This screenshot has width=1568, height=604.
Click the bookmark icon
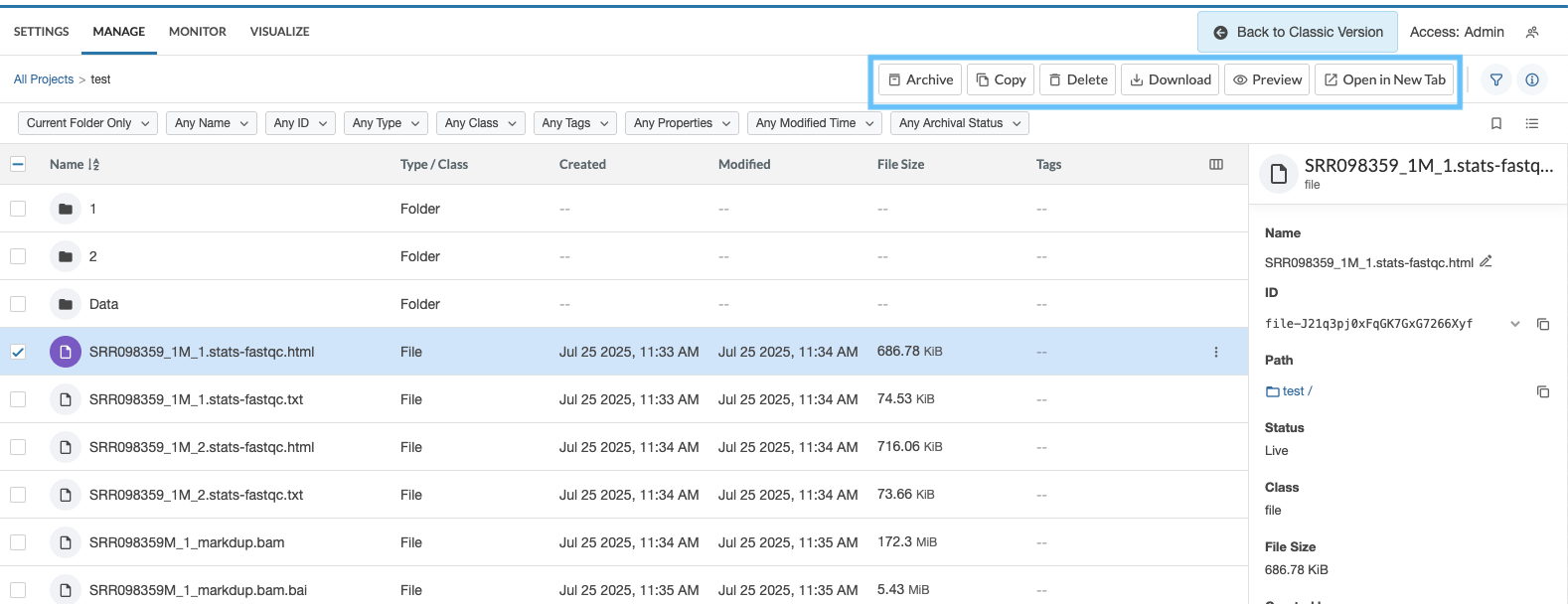[1496, 123]
